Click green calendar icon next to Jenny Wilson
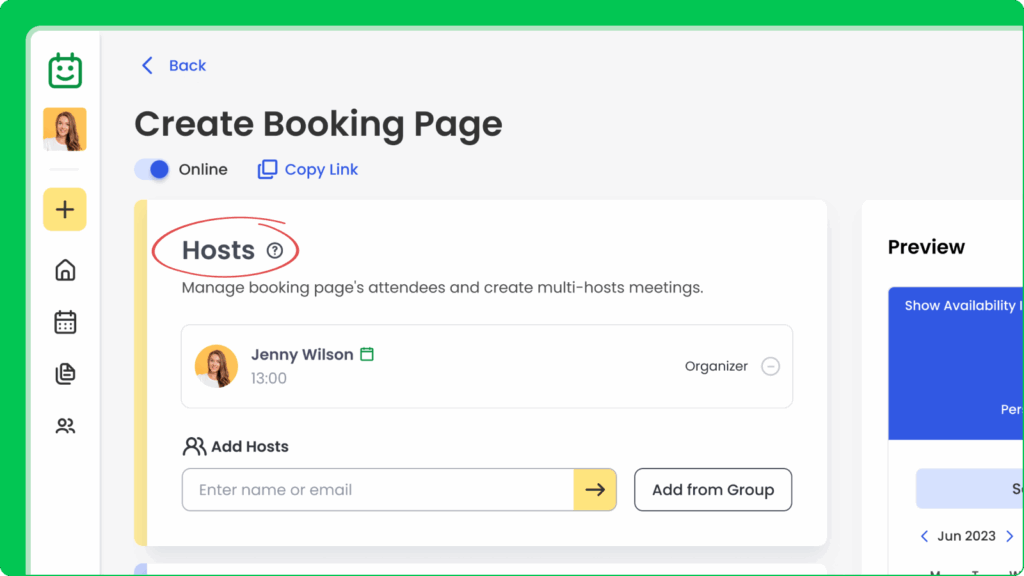Image resolution: width=1024 pixels, height=576 pixels. (x=367, y=354)
